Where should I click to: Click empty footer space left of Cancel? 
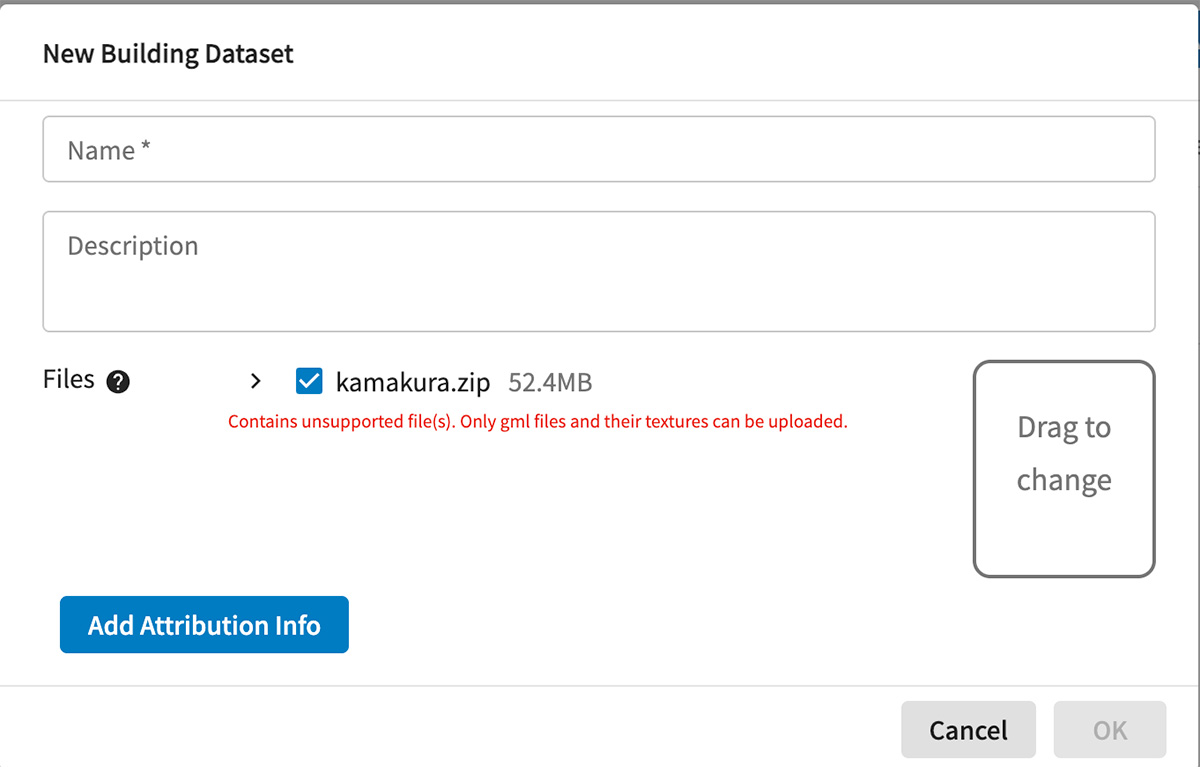[x=450, y=729]
